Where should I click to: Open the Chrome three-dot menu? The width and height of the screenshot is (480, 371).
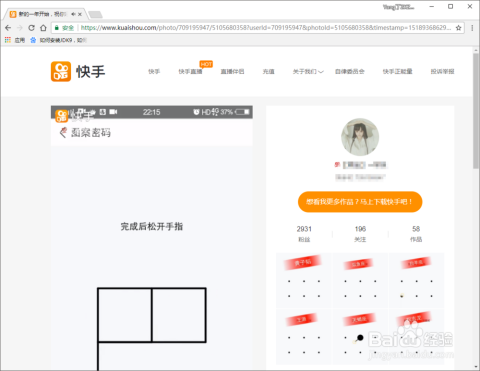[472, 28]
